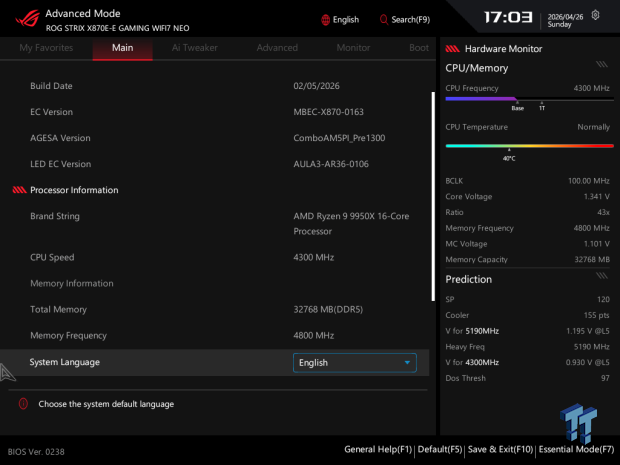620x465 pixels.
Task: Switch to My Favorites tab
Action: coord(46,48)
